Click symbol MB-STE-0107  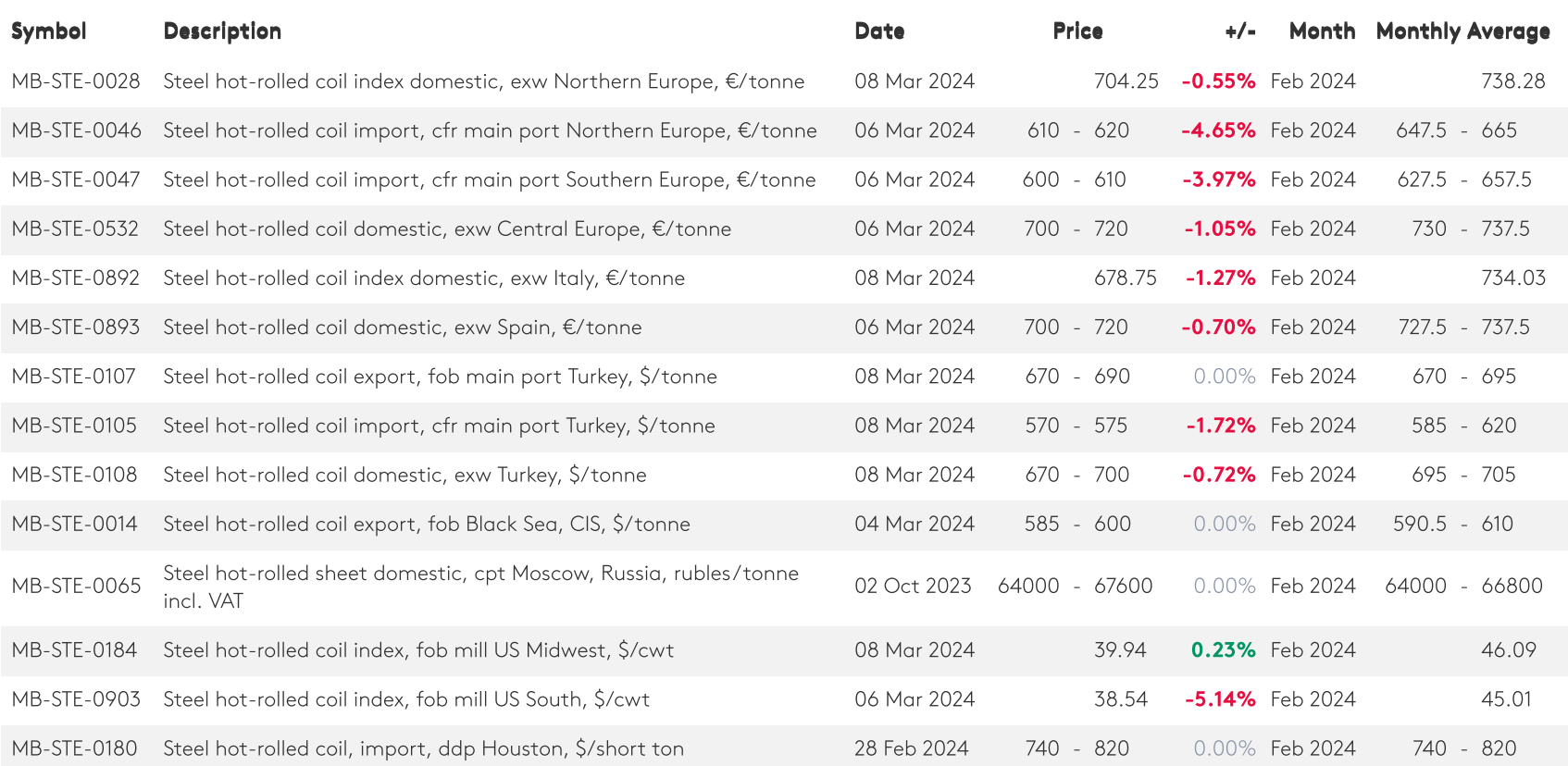(74, 377)
